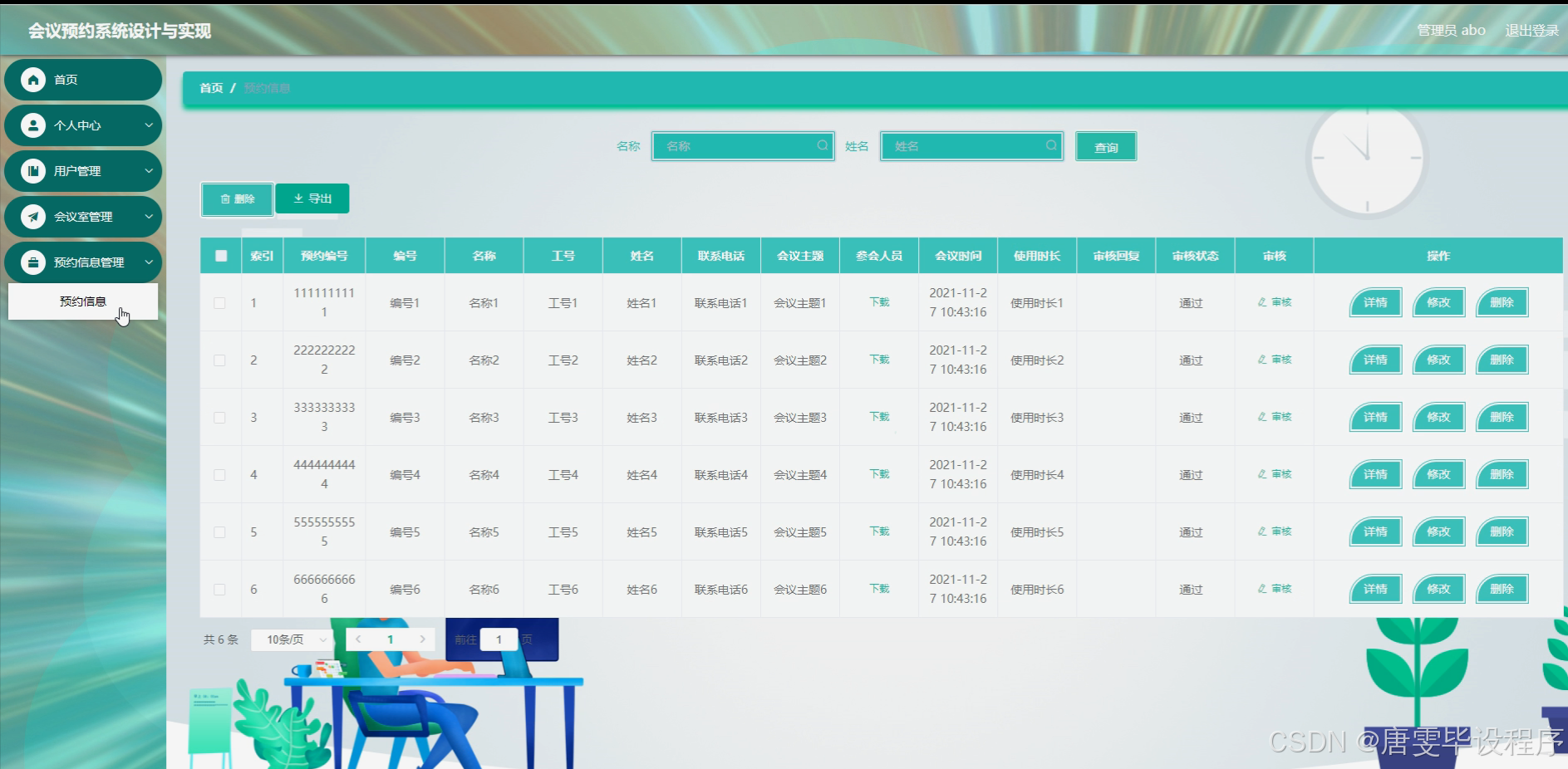The image size is (1568, 769).
Task: Open 个人中心 via its person icon
Action: coord(33,125)
